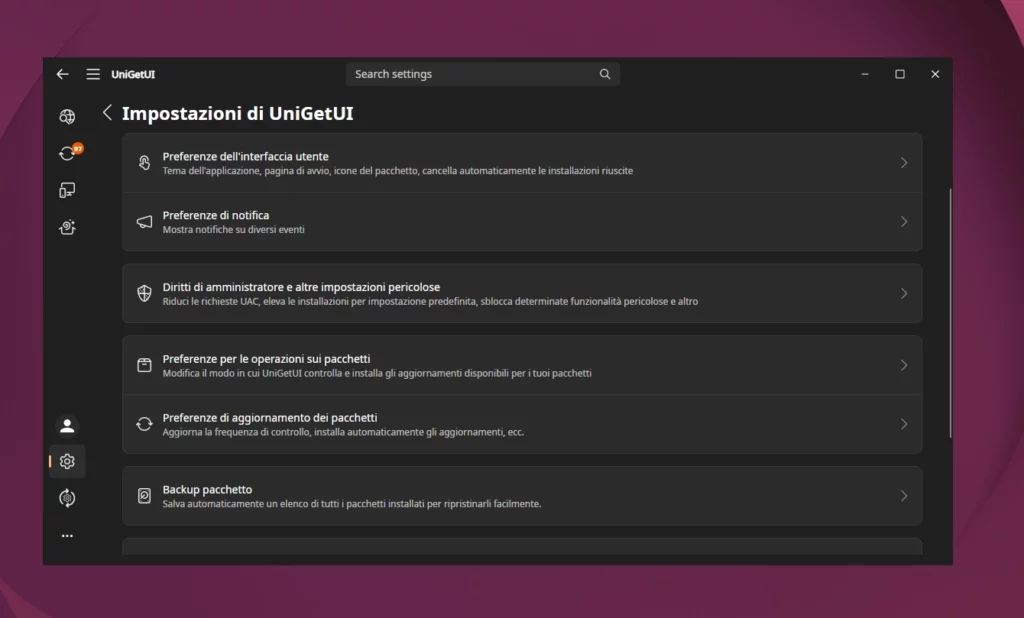Click description starting 'Riduci le richieste UAC'

[x=430, y=302]
